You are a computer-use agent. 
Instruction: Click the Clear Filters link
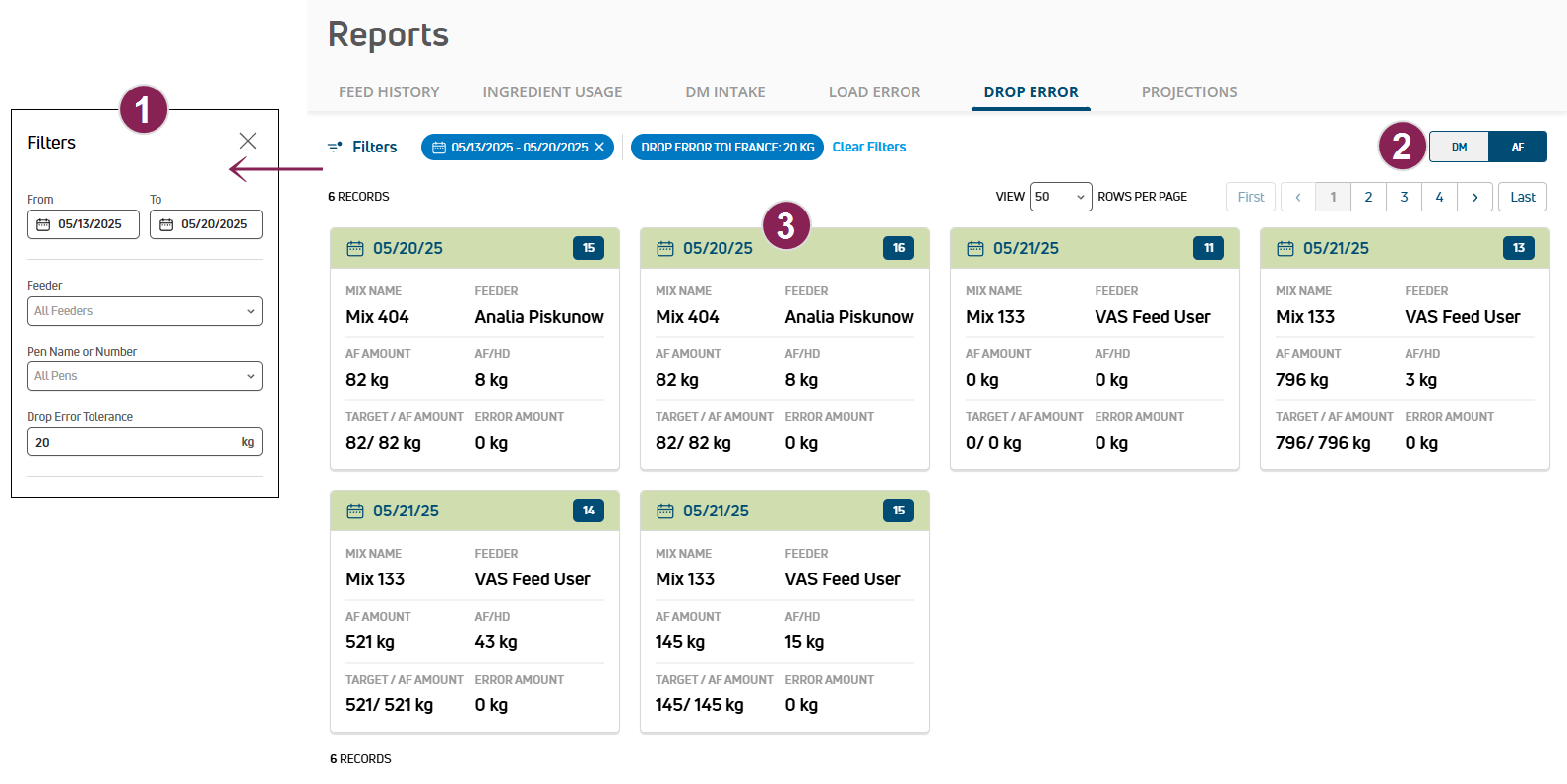(x=869, y=147)
